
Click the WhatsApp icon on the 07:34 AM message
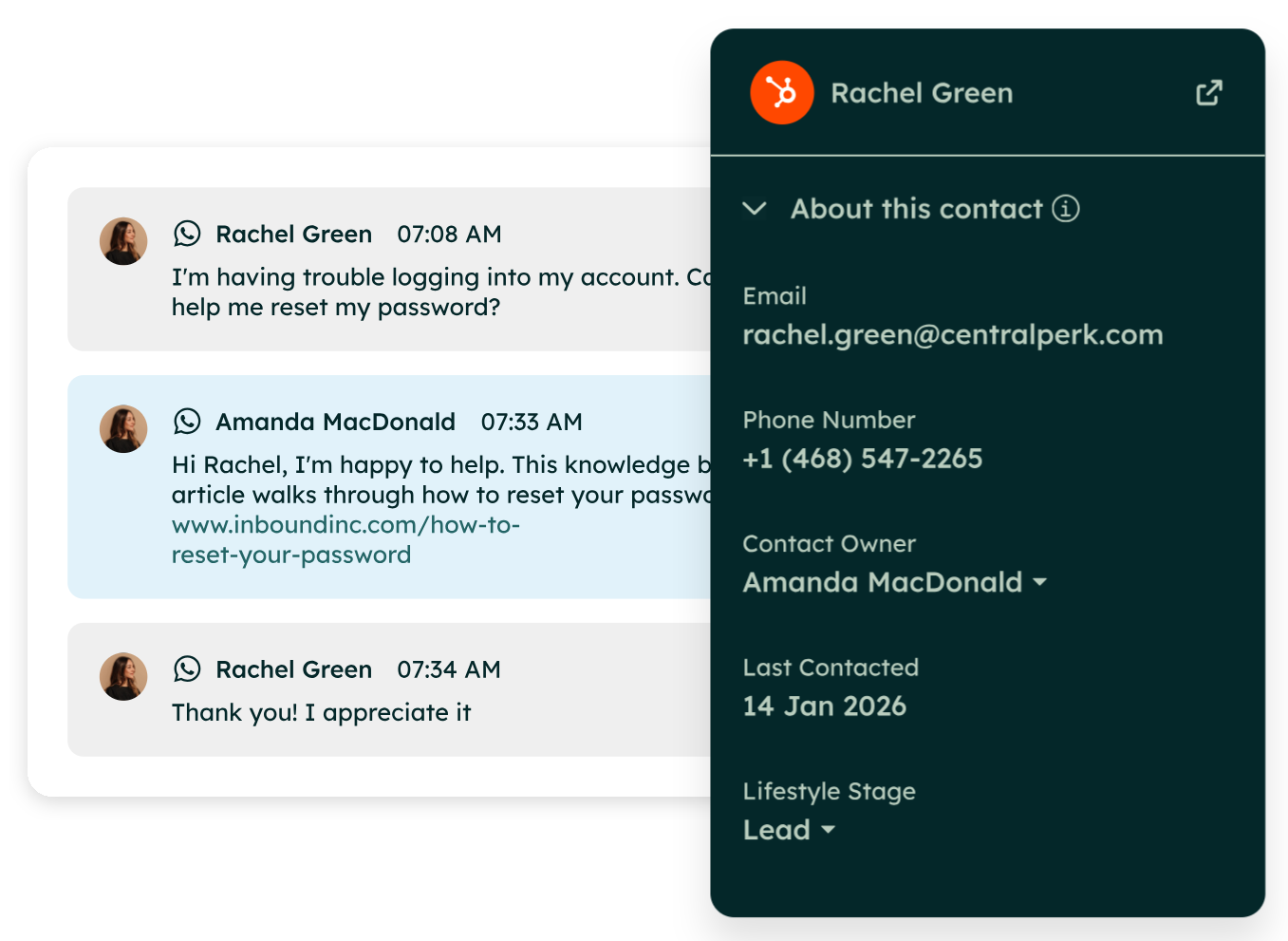coord(187,669)
